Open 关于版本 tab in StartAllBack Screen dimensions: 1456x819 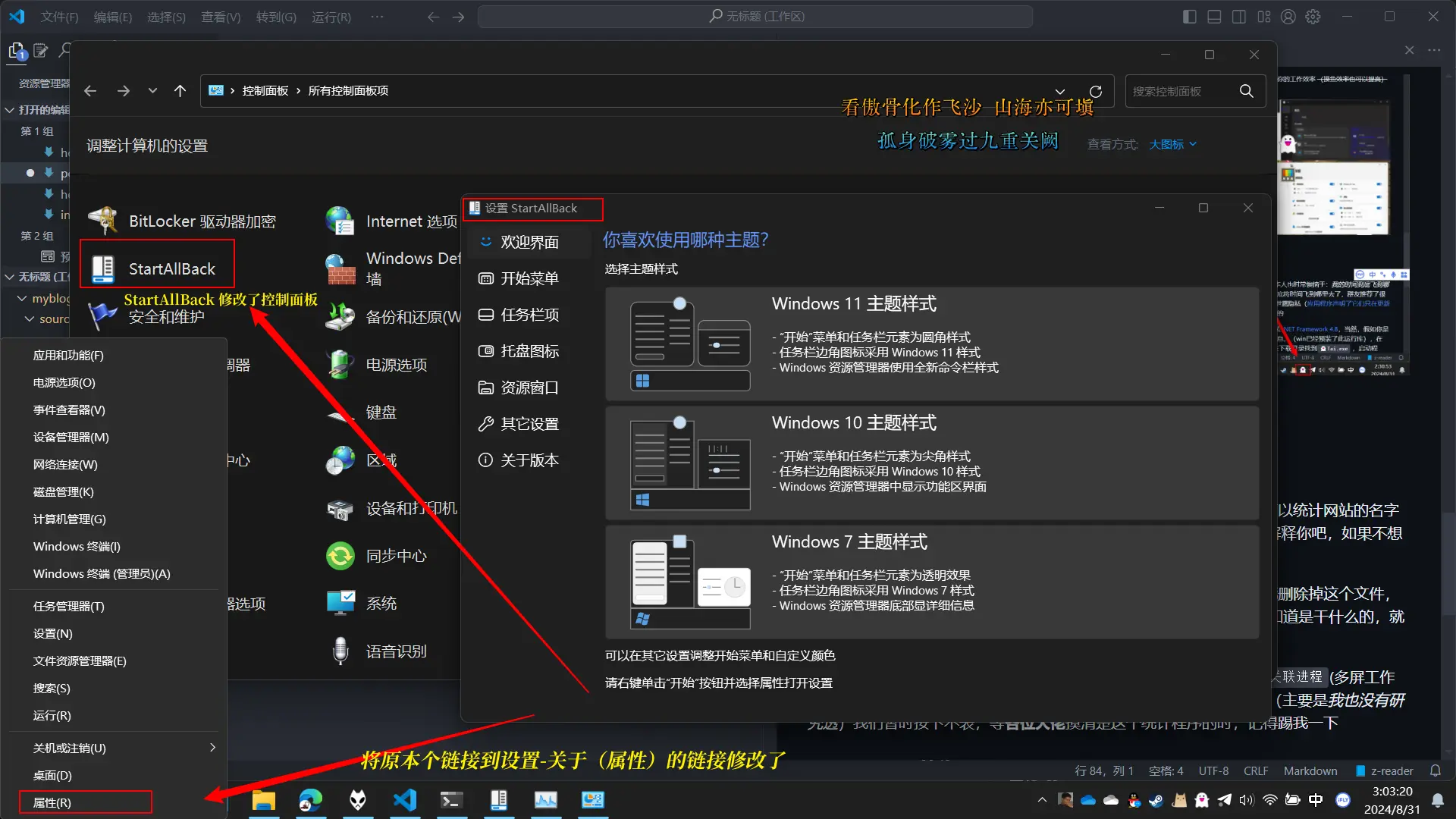pos(529,460)
